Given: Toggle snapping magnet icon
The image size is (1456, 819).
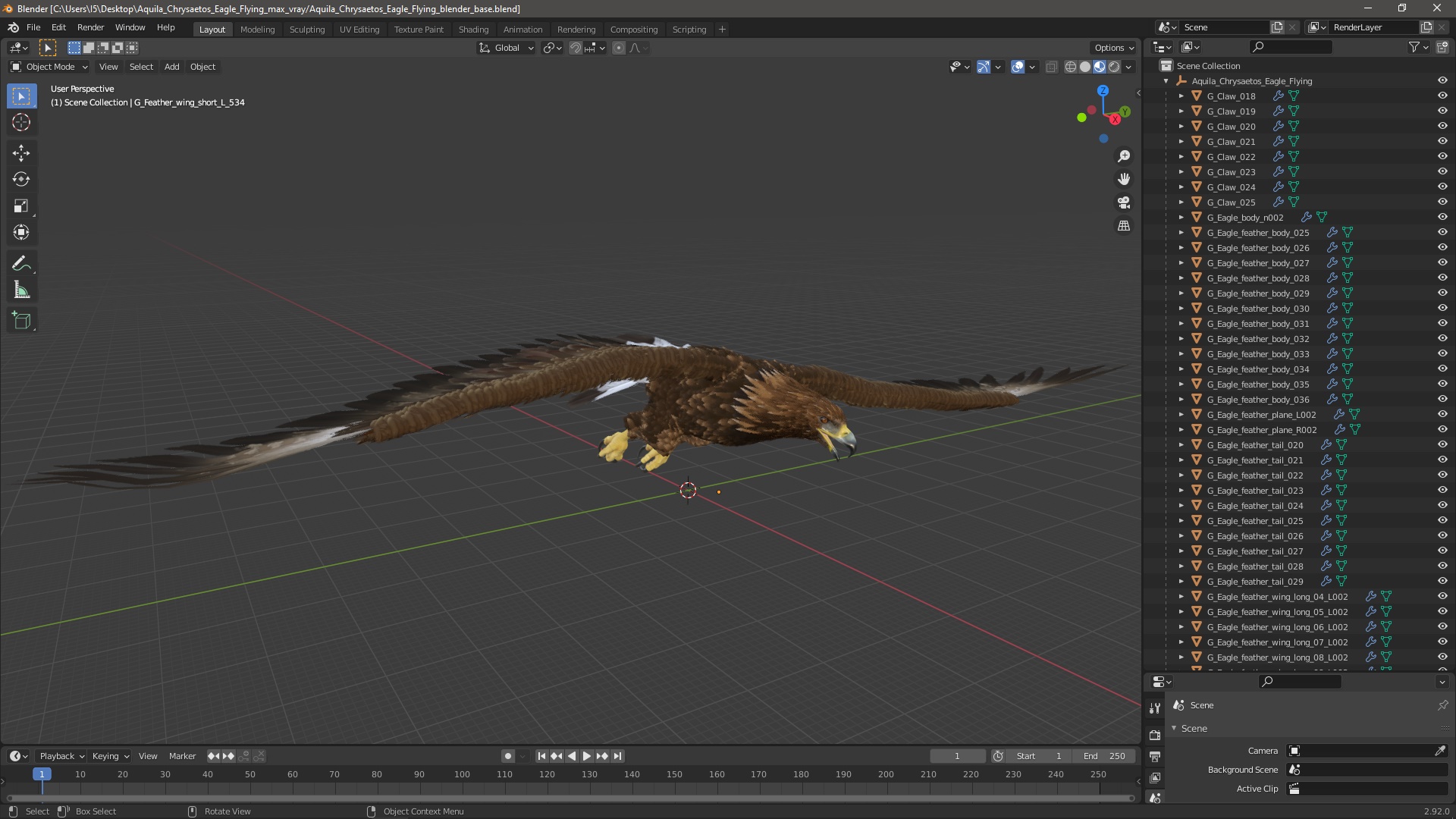Looking at the screenshot, I should pyautogui.click(x=576, y=48).
